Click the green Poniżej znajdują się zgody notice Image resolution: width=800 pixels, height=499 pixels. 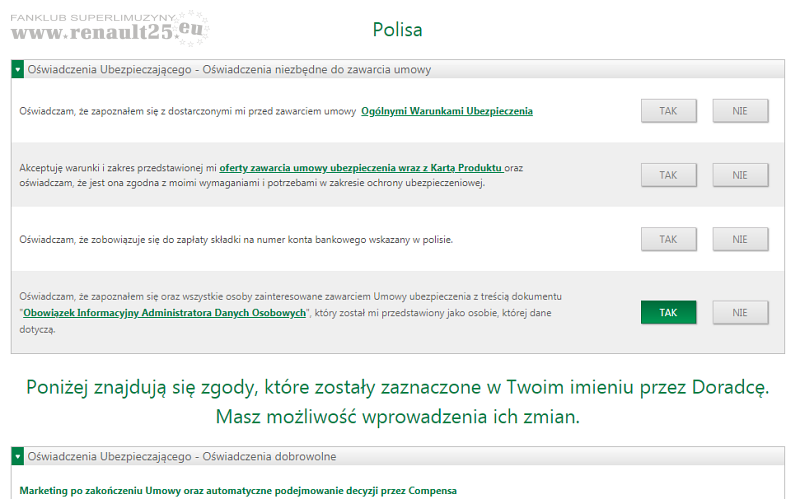tap(397, 400)
